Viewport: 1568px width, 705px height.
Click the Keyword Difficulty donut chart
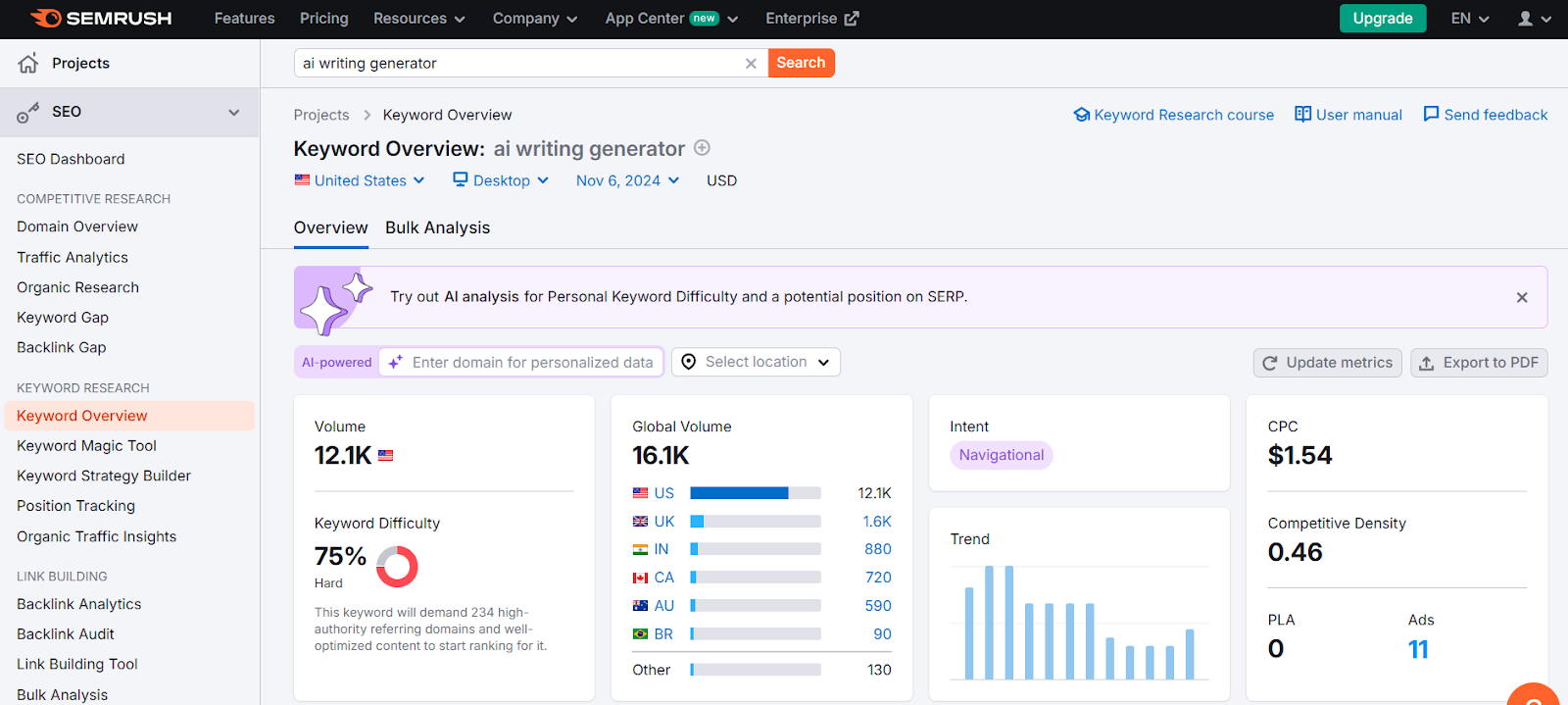tap(397, 567)
